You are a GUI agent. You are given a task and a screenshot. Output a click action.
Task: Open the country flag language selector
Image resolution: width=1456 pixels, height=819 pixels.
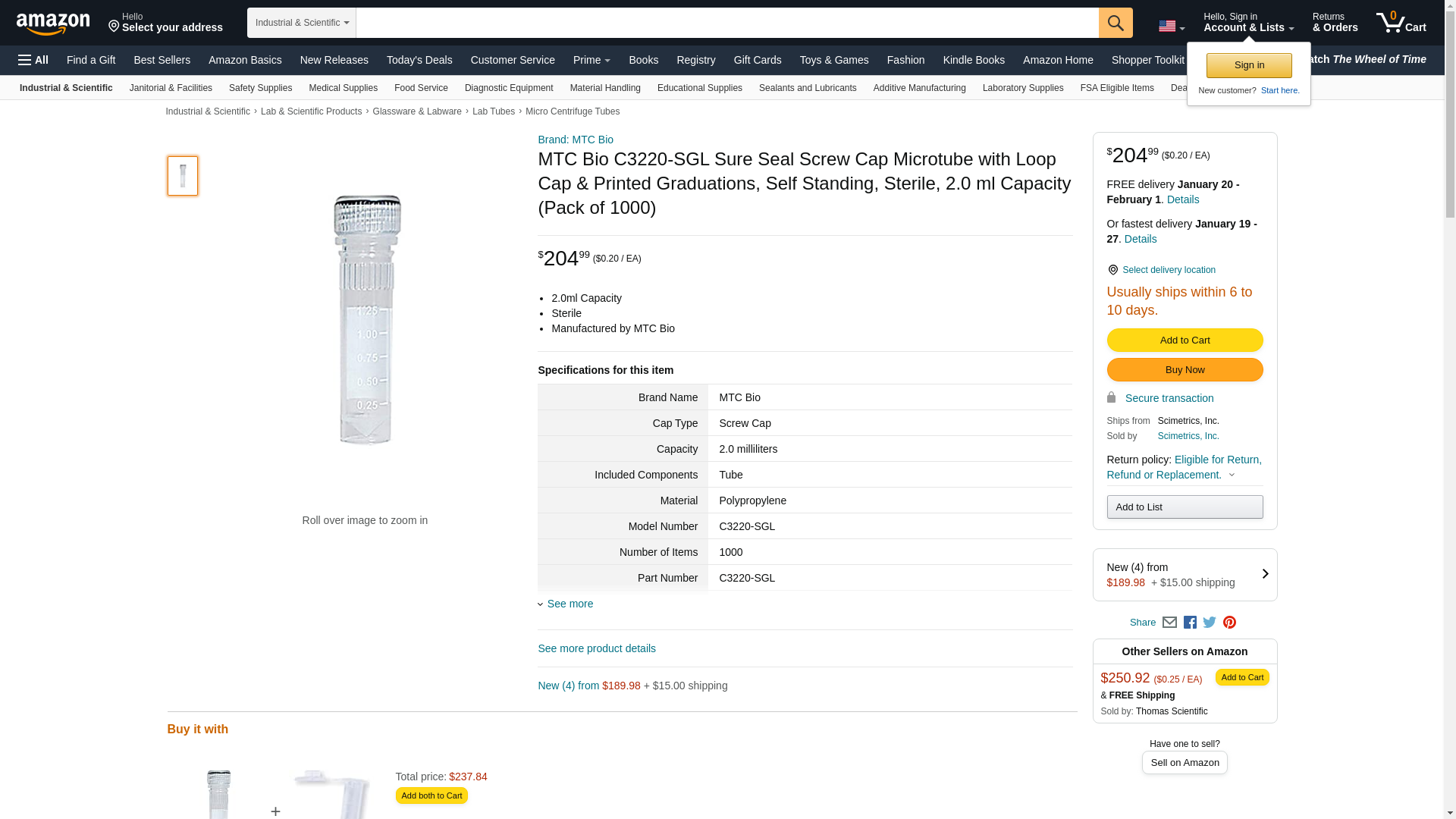tap(1171, 27)
